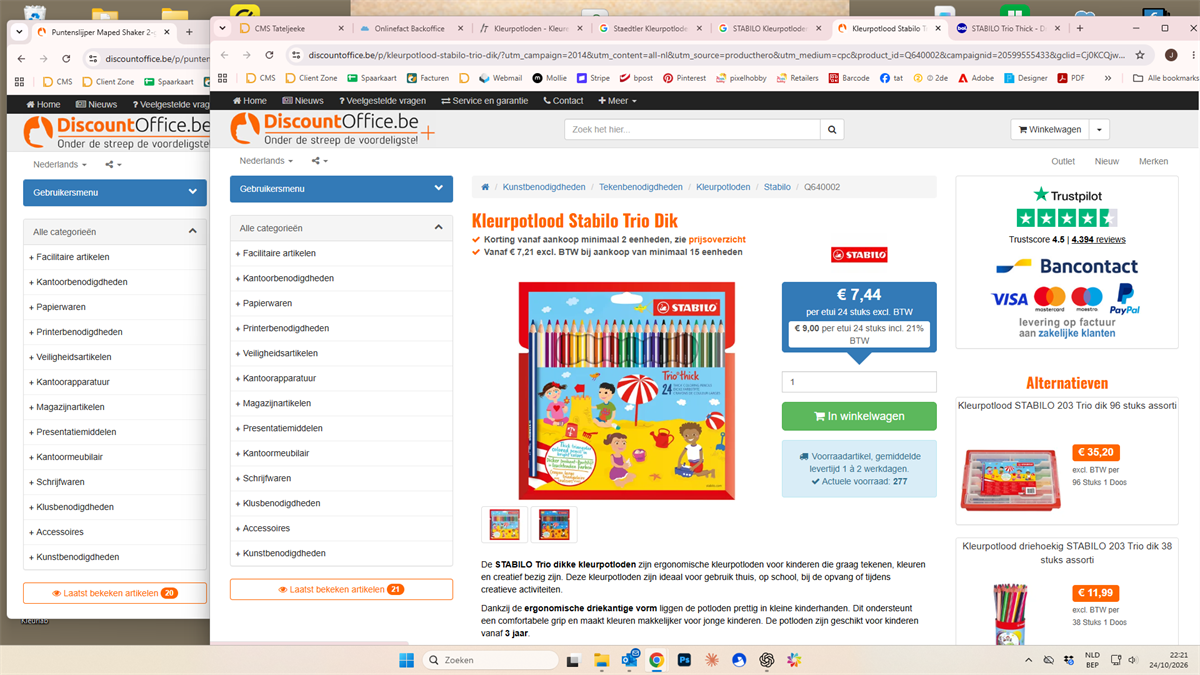Click the quantity input field
Image resolution: width=1200 pixels, height=675 pixels.
(859, 382)
